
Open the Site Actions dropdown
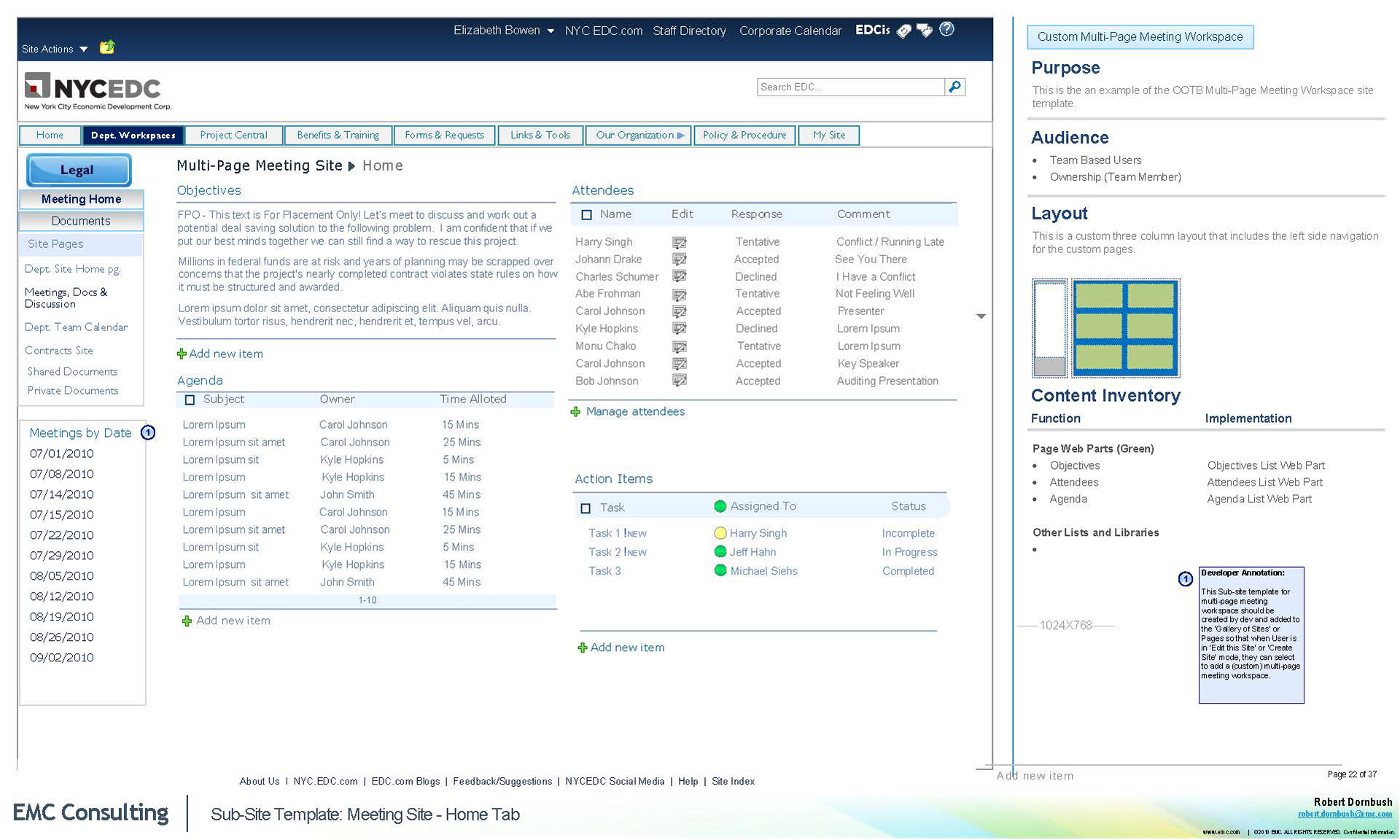click(55, 49)
